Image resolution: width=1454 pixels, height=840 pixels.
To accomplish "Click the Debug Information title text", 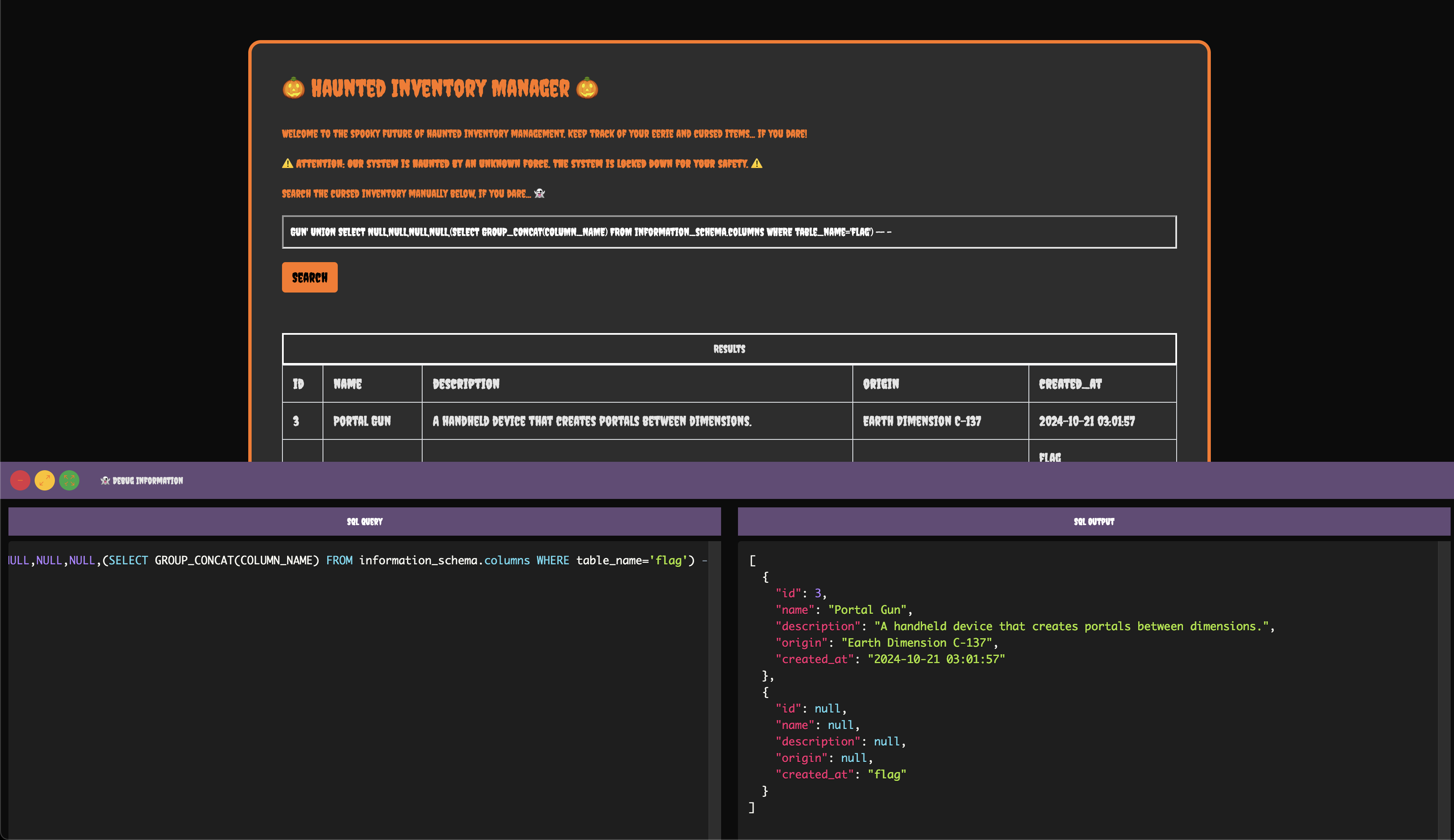I will pyautogui.click(x=148, y=481).
